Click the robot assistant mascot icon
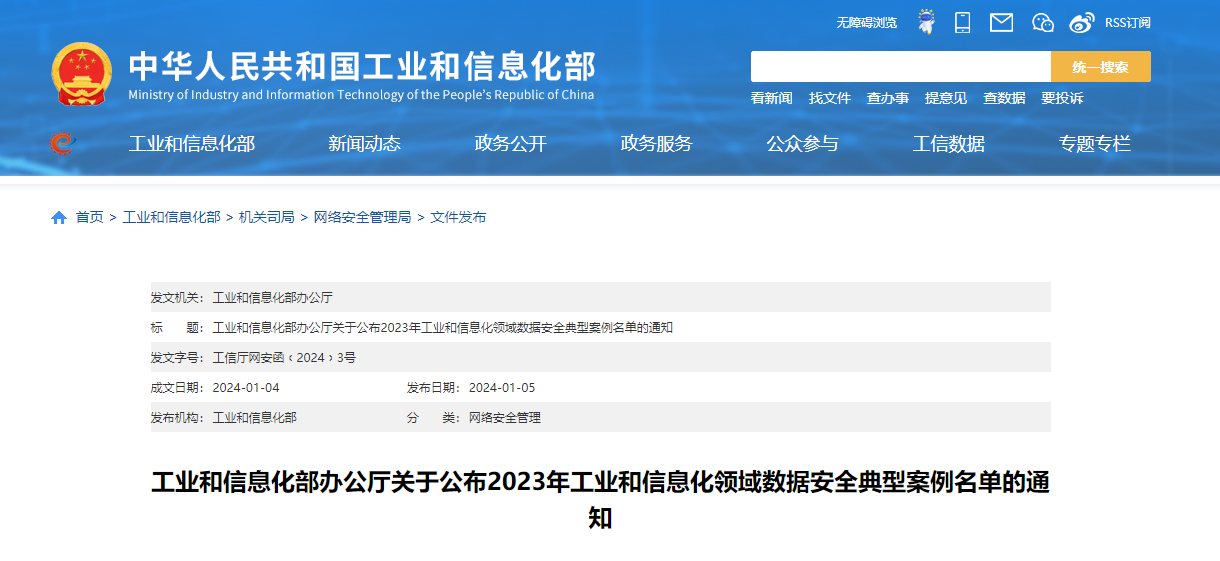The height and width of the screenshot is (561, 1220). [x=926, y=22]
